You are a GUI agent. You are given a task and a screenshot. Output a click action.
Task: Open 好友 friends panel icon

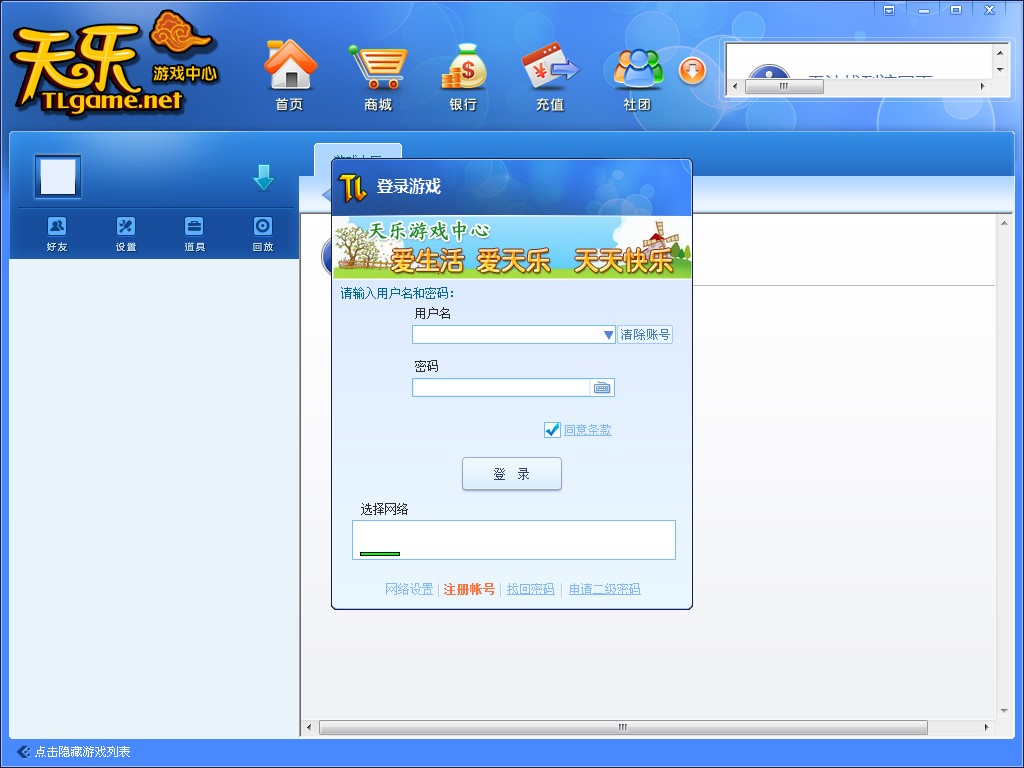coord(57,226)
